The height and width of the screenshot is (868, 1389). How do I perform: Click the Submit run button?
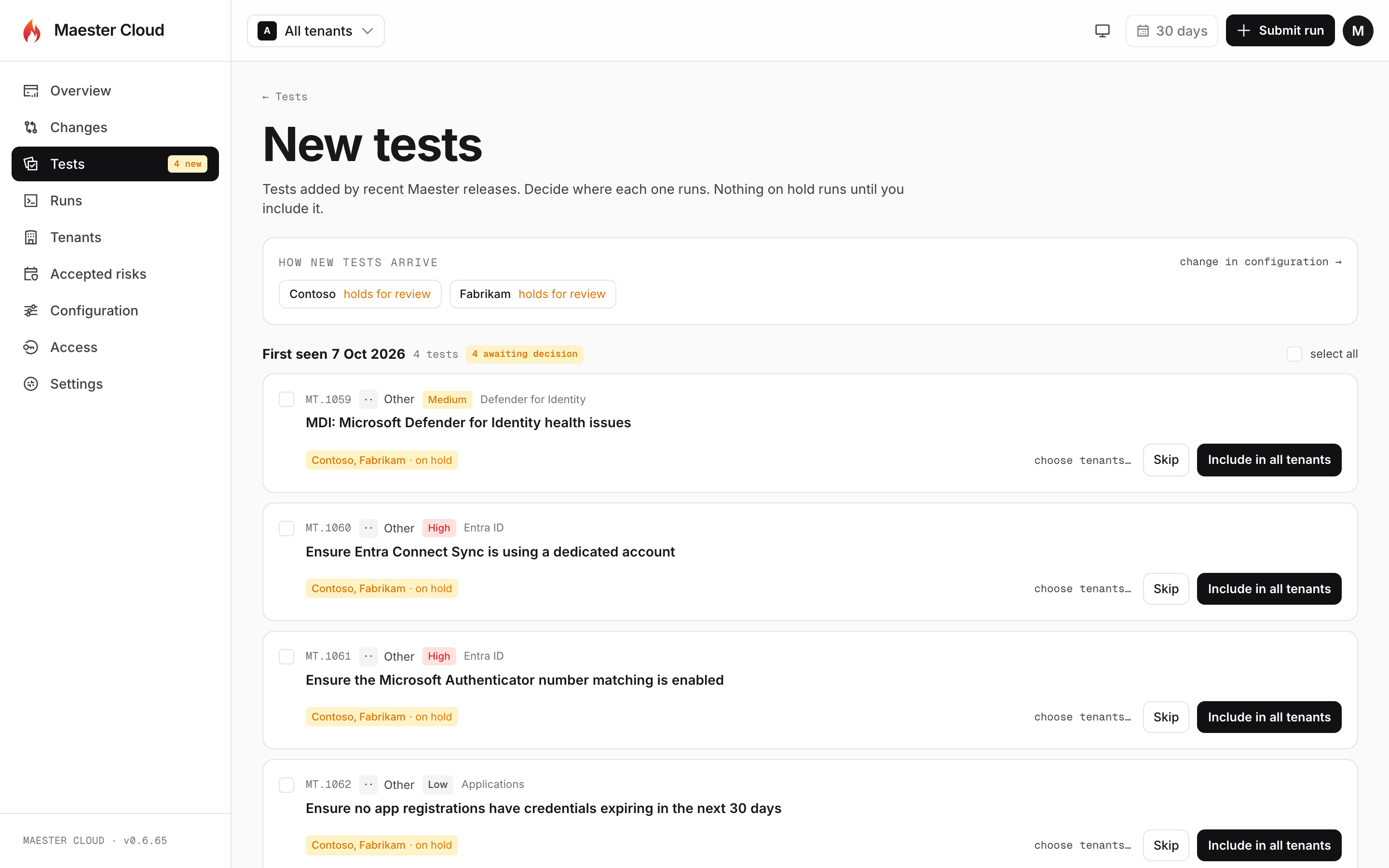point(1280,31)
